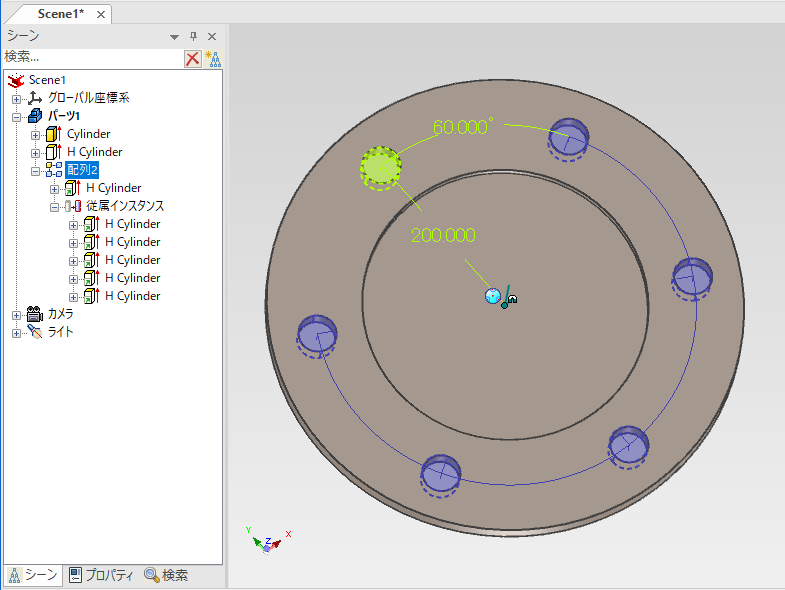Image resolution: width=785 pixels, height=590 pixels.
Task: Click the 60.000° angle dimension label
Action: coord(463,127)
